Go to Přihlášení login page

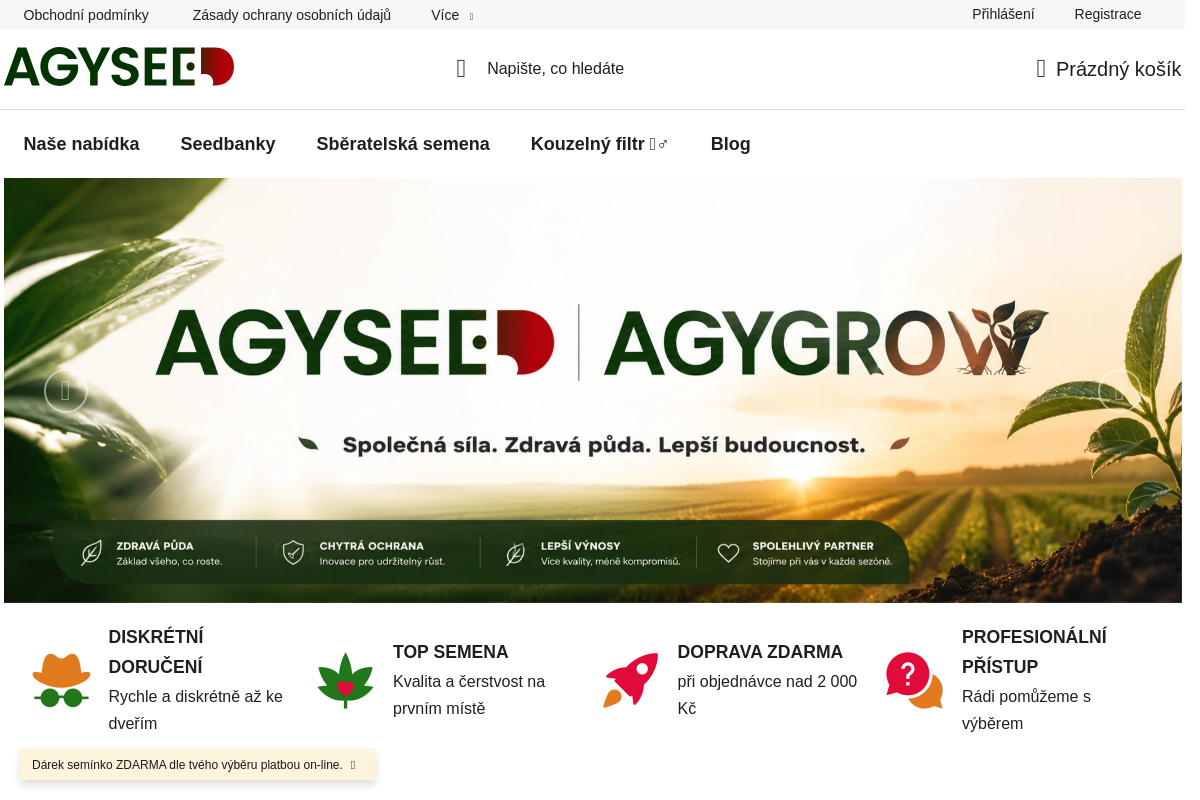pos(1003,14)
